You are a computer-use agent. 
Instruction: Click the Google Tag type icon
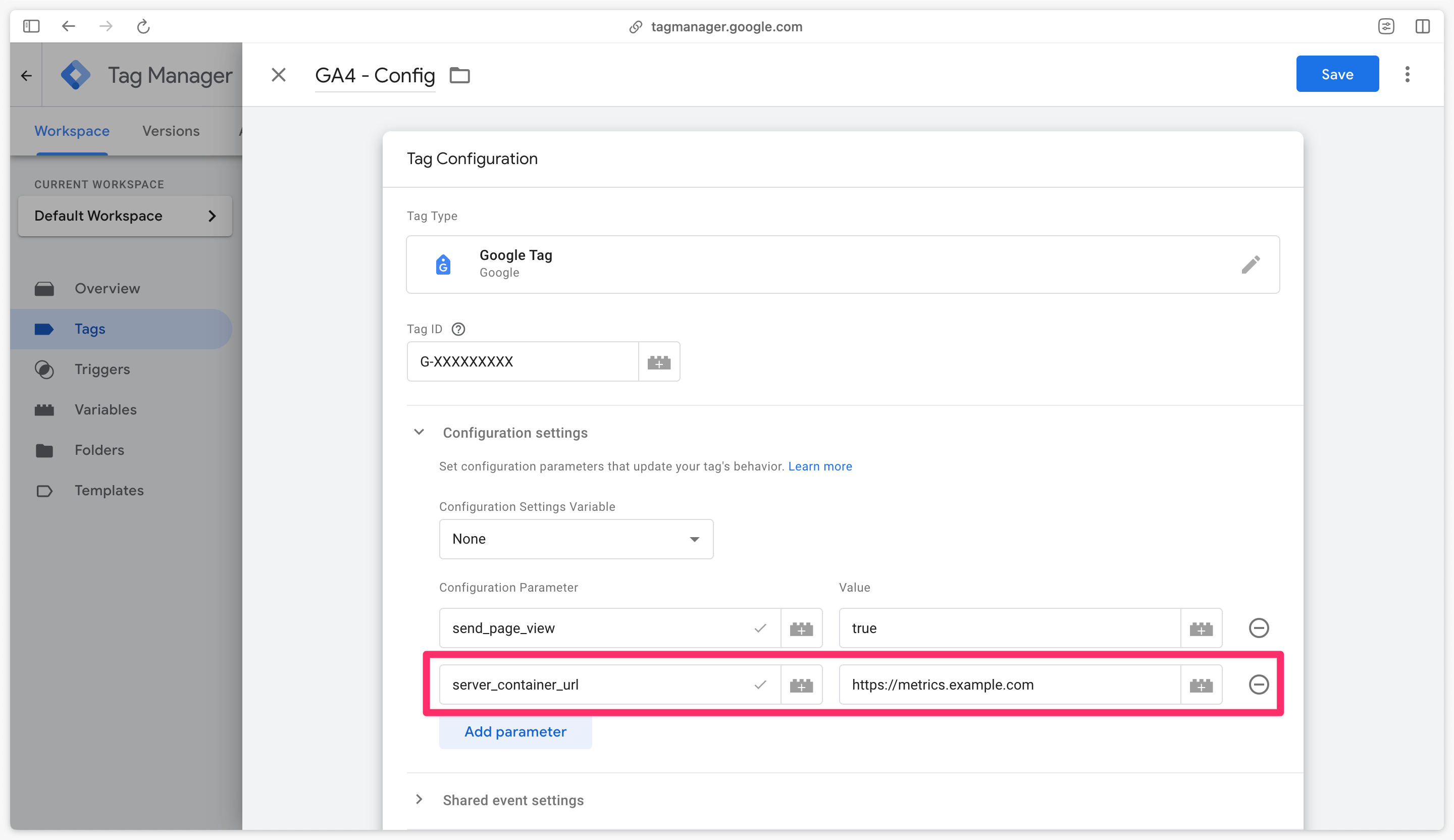coord(443,264)
